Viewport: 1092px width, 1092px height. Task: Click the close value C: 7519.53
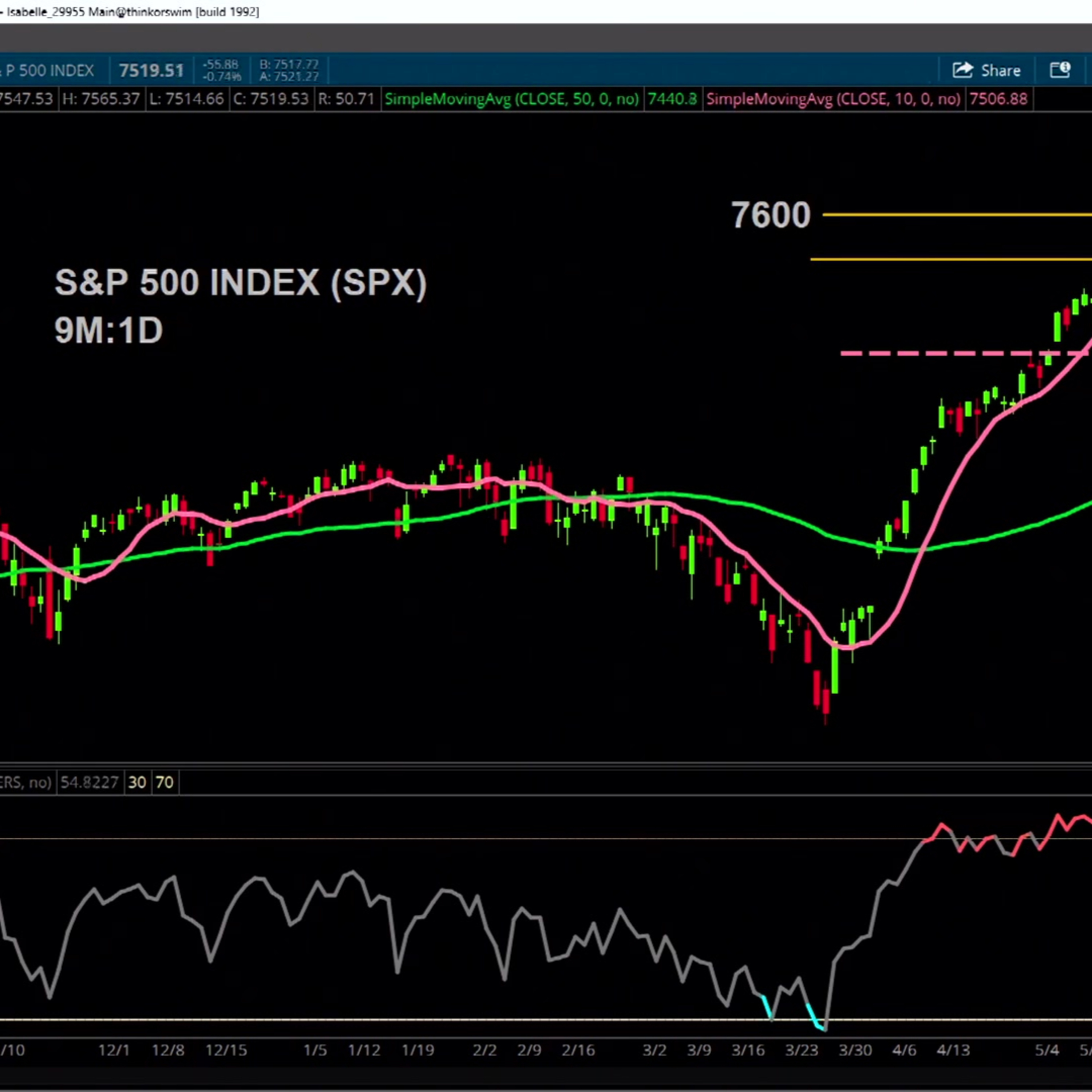point(271,99)
